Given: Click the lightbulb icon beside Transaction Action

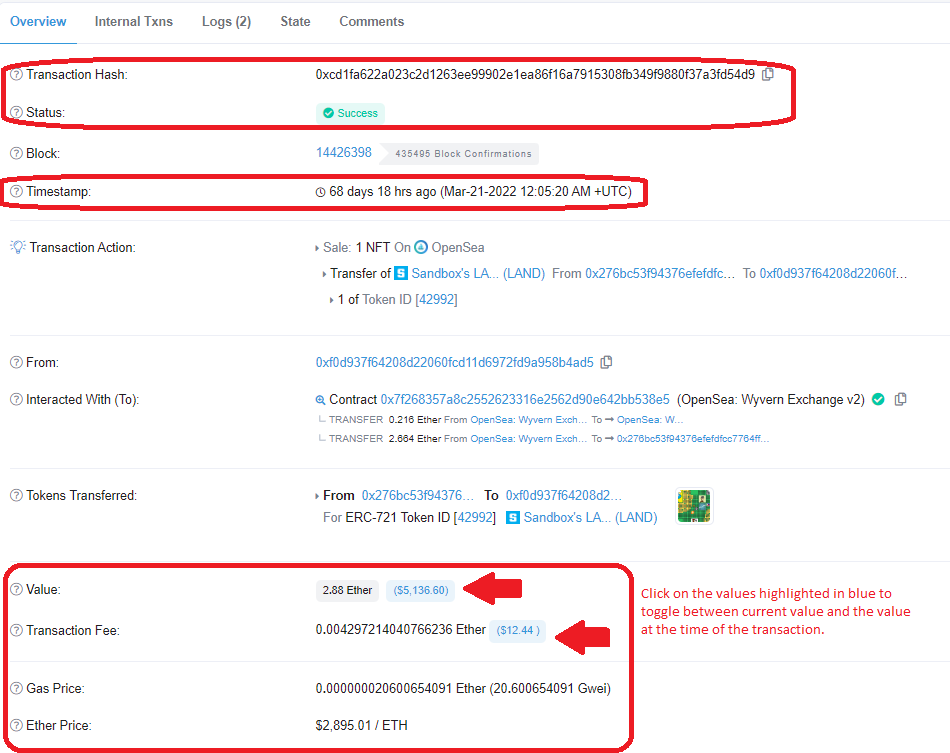Looking at the screenshot, I should (x=18, y=247).
